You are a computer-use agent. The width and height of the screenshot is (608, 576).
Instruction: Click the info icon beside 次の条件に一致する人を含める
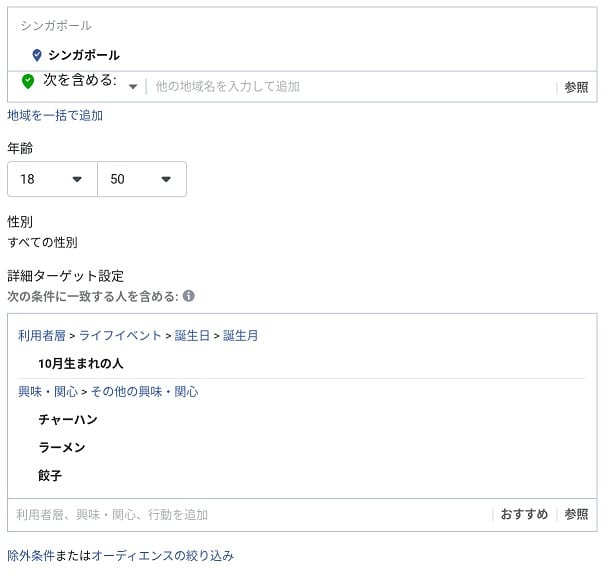point(188,296)
